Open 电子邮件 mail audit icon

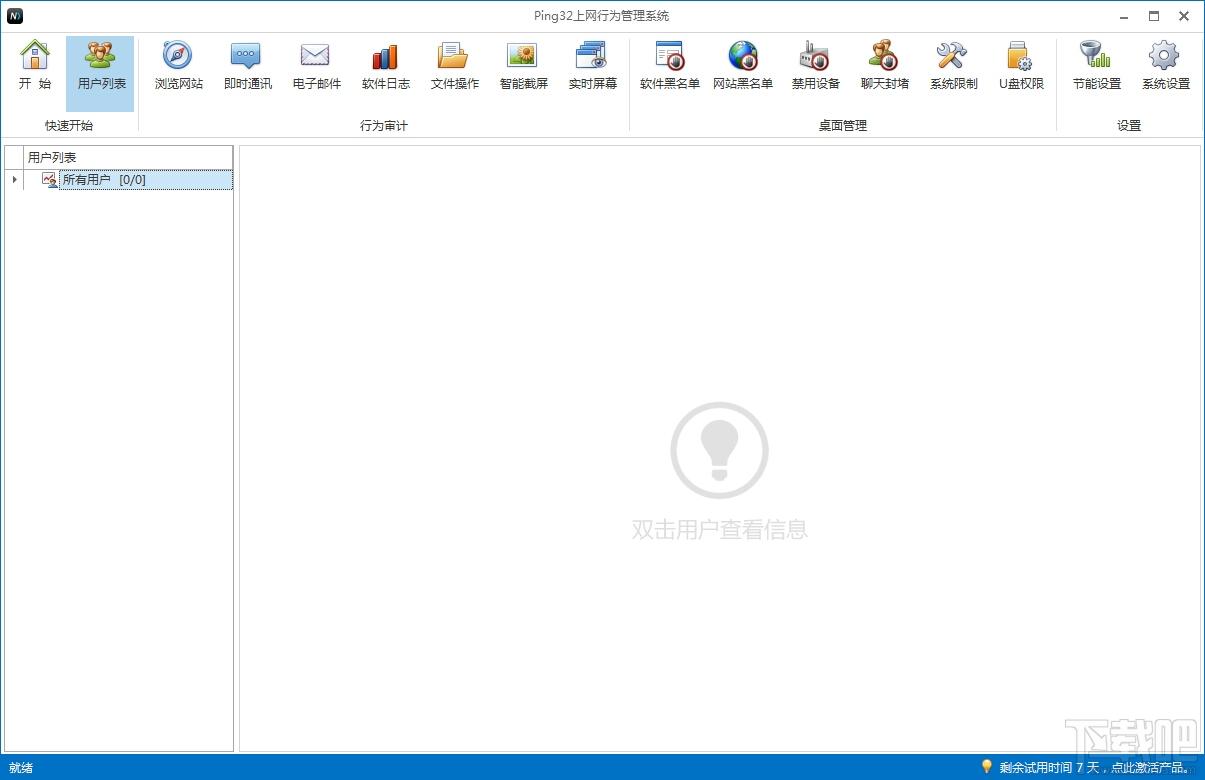tap(316, 66)
